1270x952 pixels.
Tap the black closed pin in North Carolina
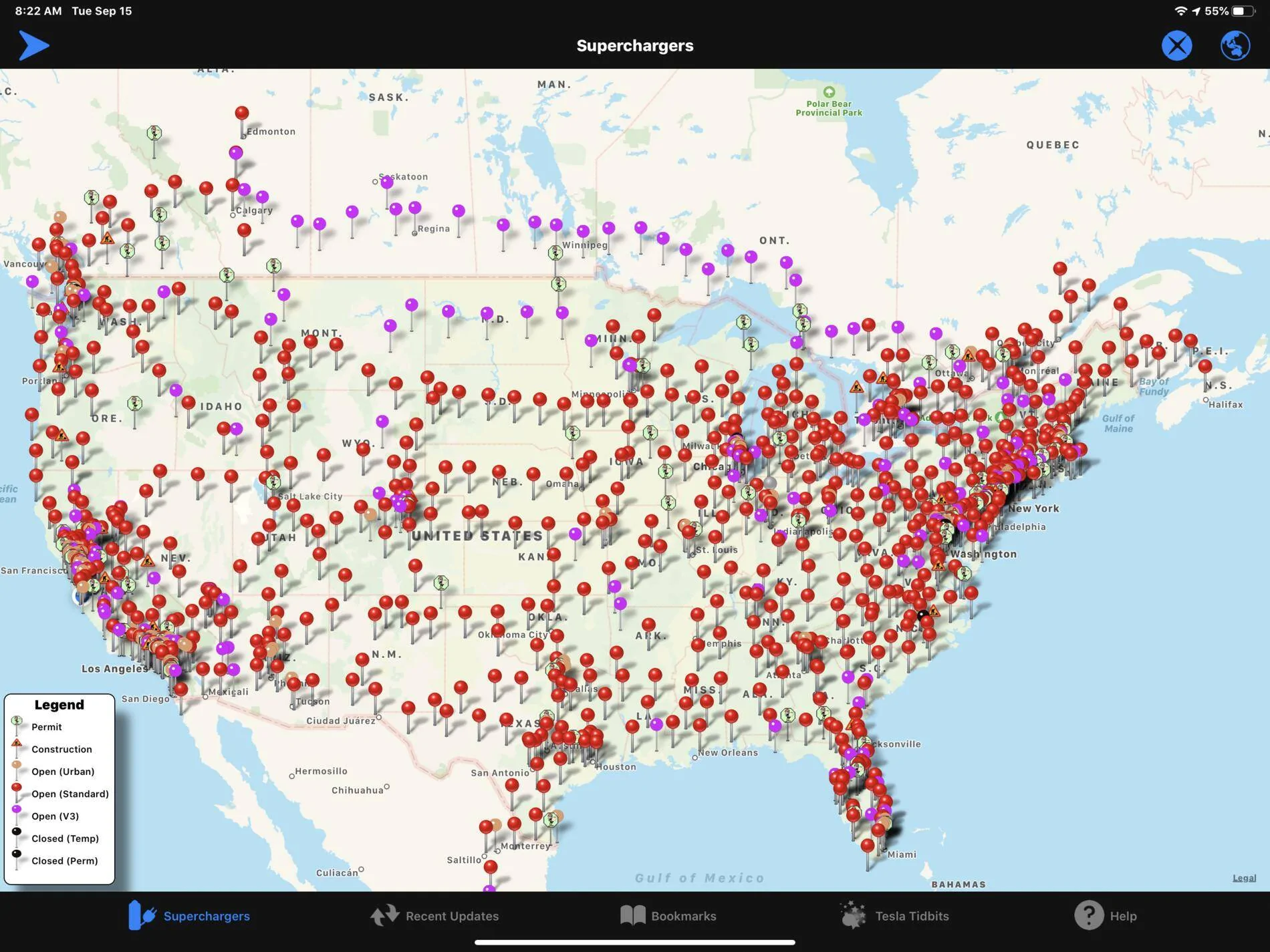(x=923, y=614)
